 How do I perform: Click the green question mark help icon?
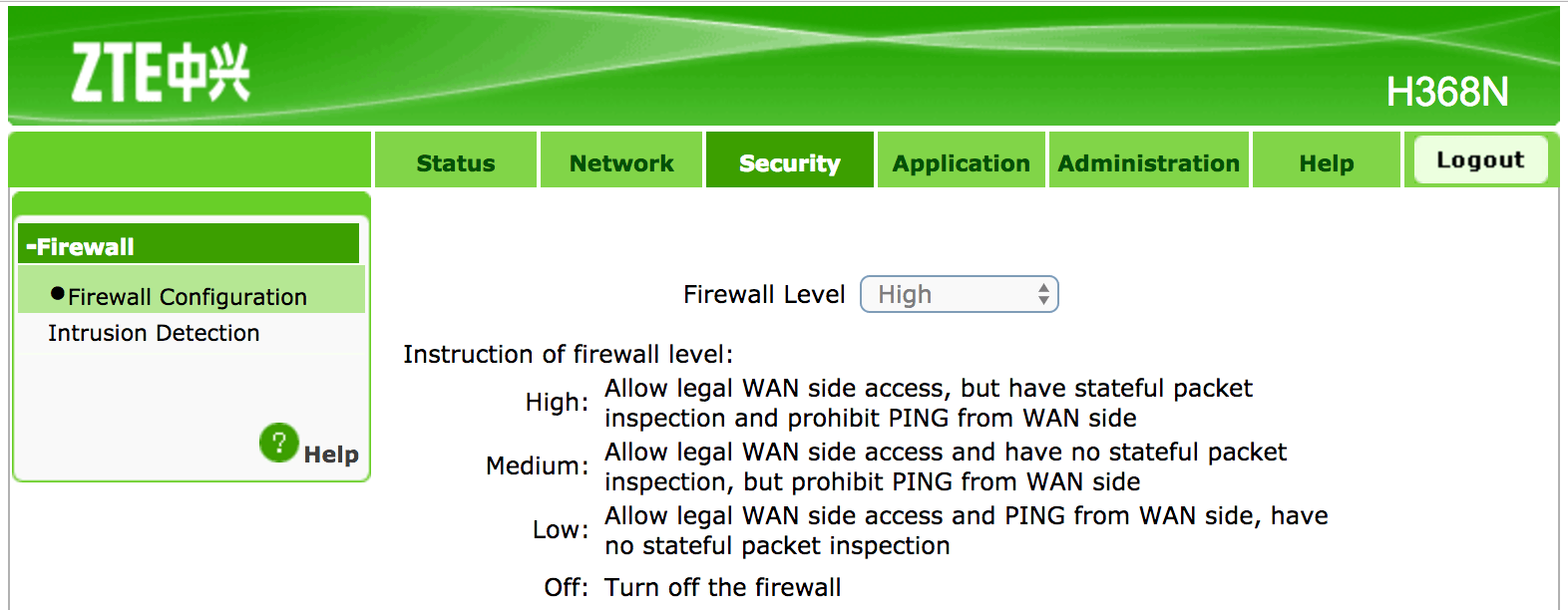[x=278, y=443]
